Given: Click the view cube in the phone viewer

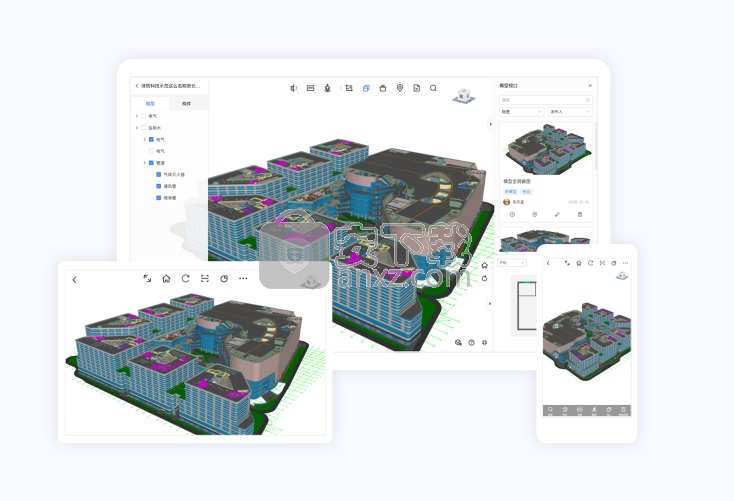Looking at the screenshot, I should 622,276.
